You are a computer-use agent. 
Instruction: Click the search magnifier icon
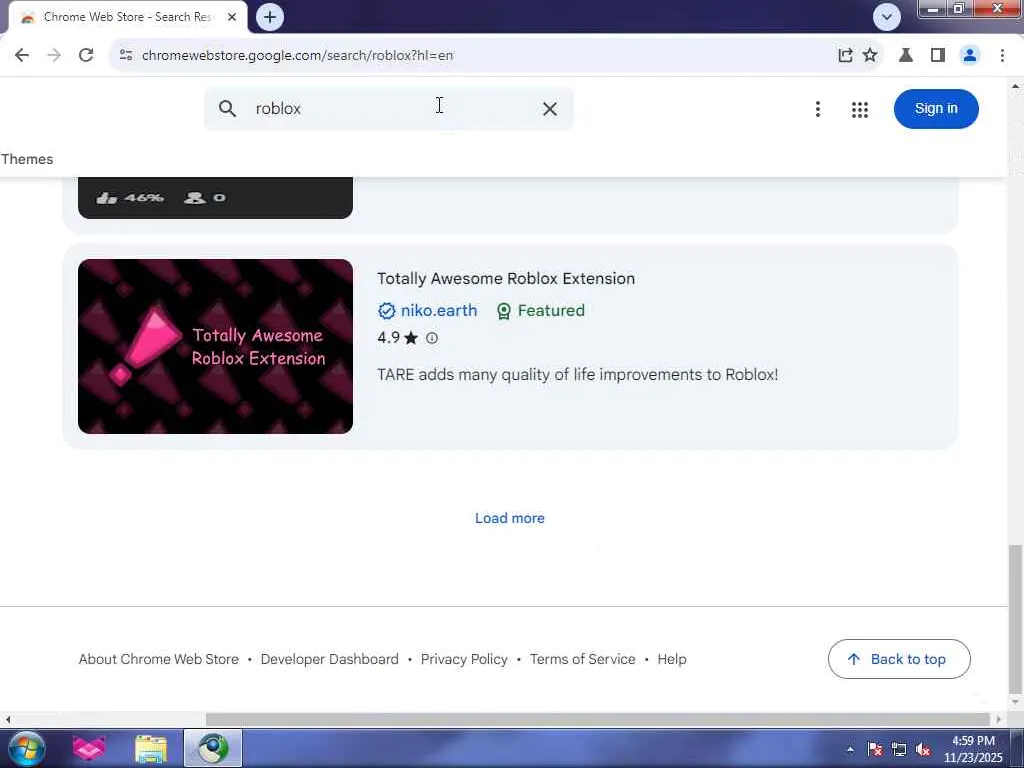tap(227, 108)
